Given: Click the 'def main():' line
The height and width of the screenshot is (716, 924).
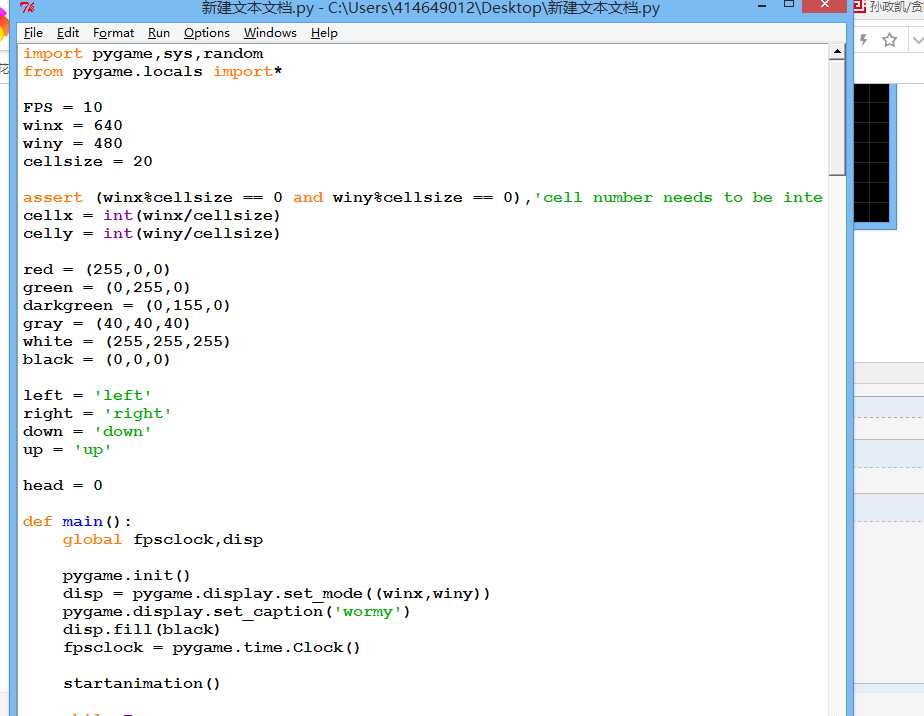Looking at the screenshot, I should pos(77,522).
